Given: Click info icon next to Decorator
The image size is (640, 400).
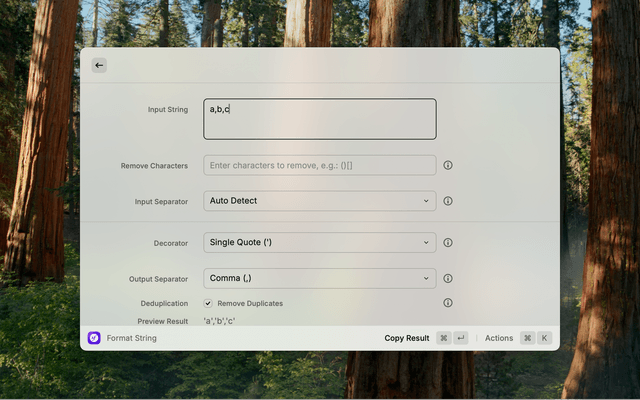Looking at the screenshot, I should 448,242.
